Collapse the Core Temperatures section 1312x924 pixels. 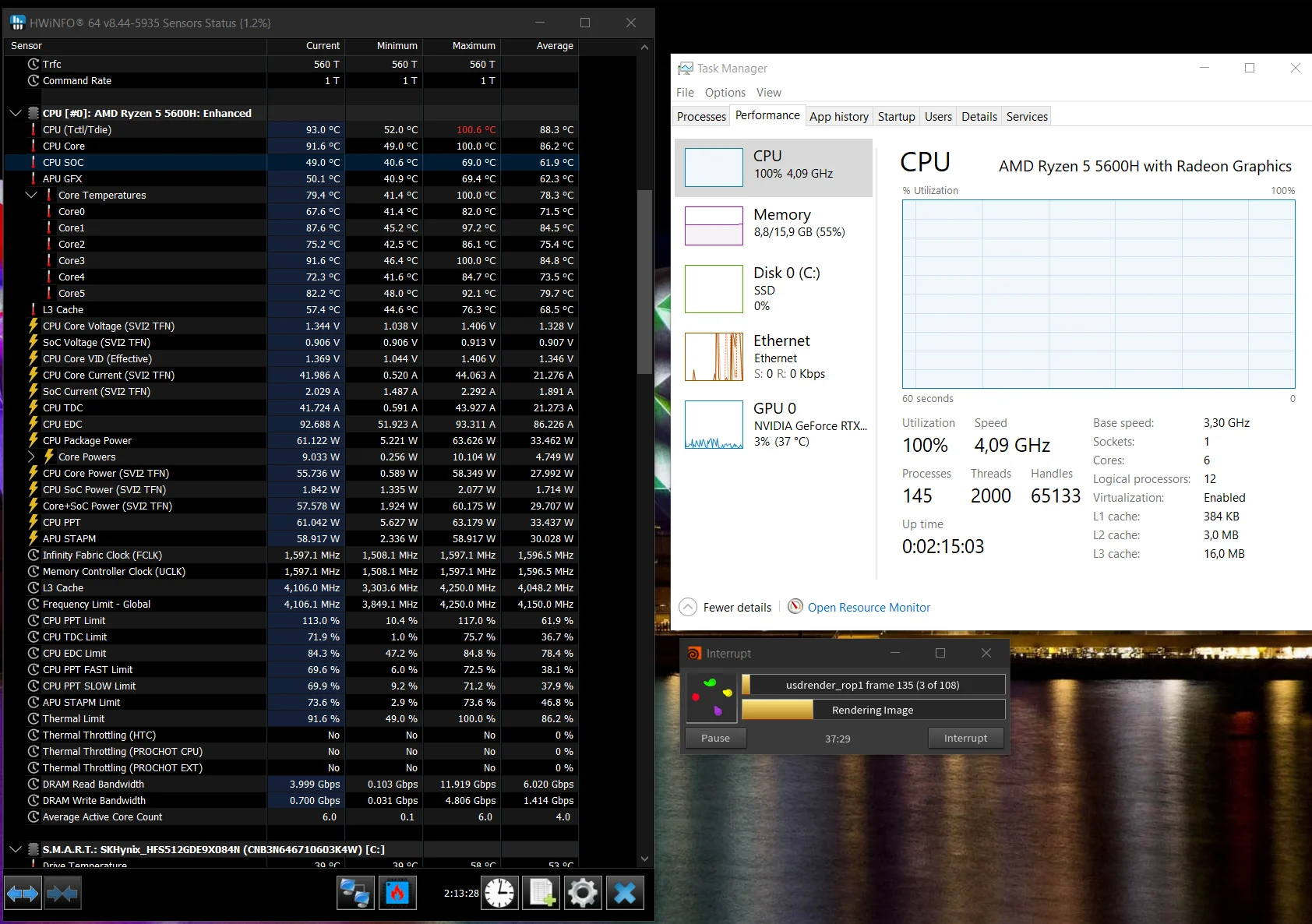(x=31, y=195)
